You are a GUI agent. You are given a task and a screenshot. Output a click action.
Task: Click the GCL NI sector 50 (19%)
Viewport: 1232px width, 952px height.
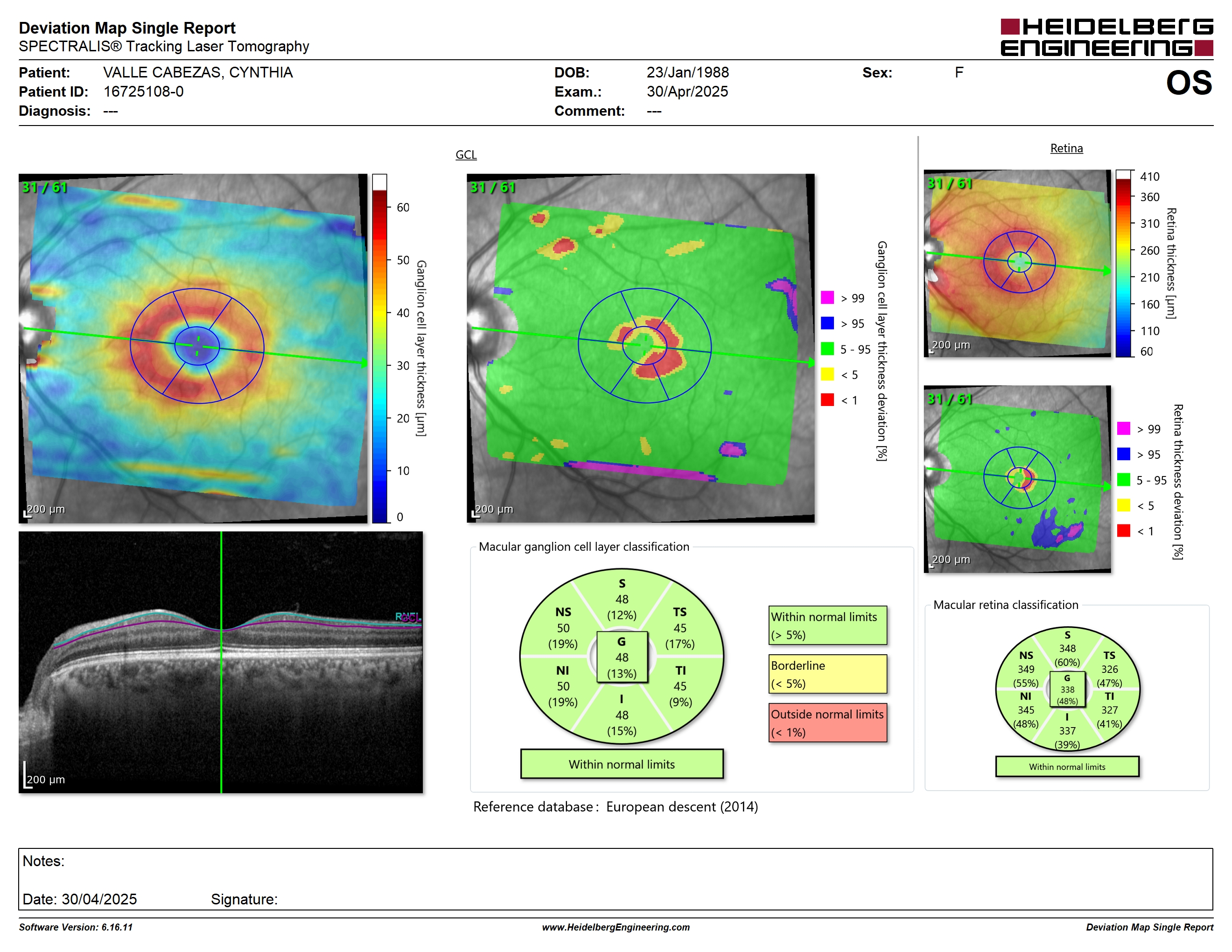563,686
